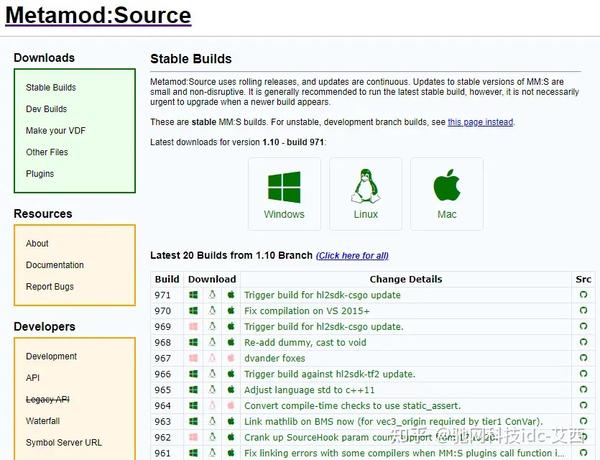Viewport: 600px width, 460px height.
Task: Open Dev Builds in the Downloads sidebar
Action: [47, 109]
